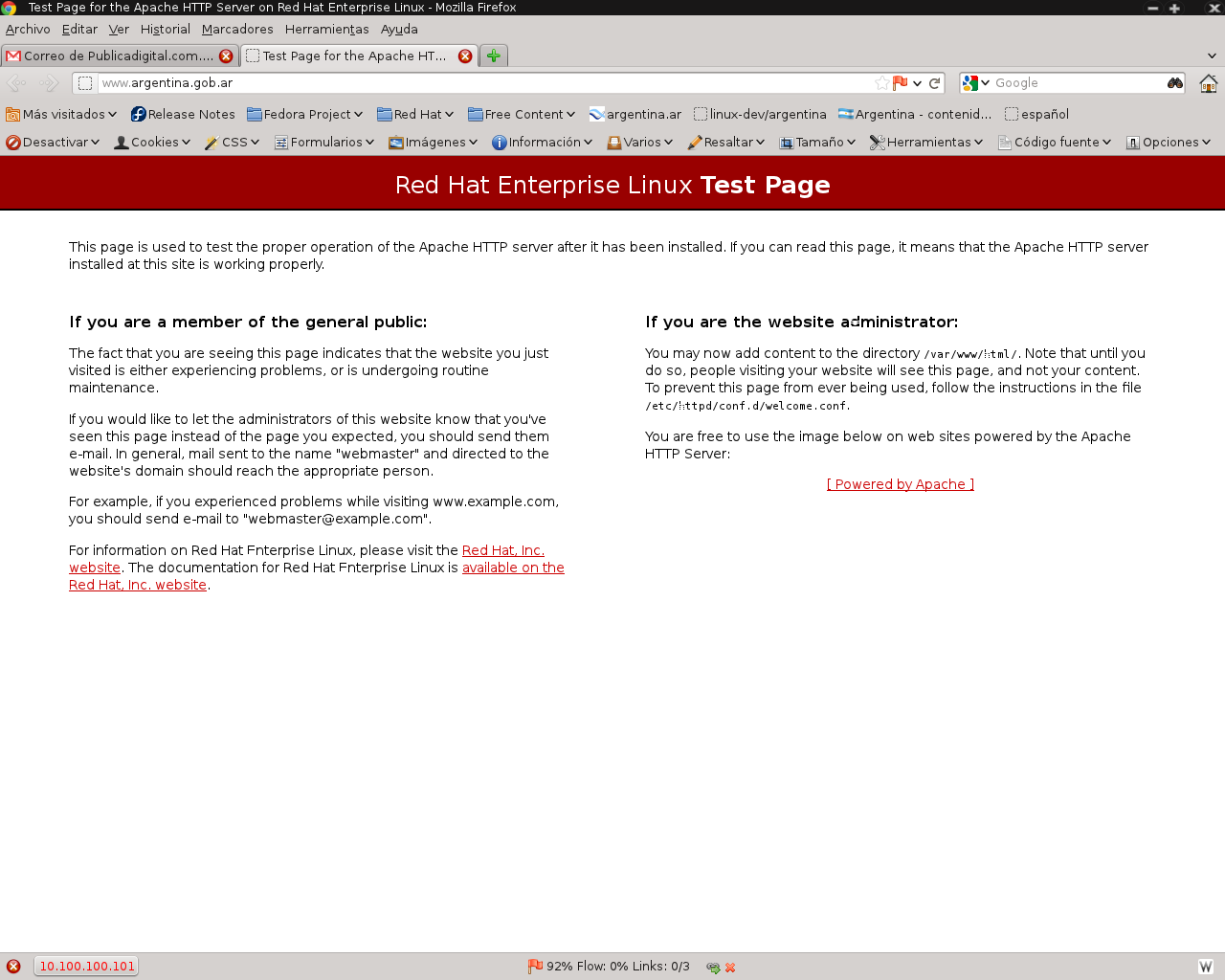
Task: Open español bookmark
Action: point(1036,114)
